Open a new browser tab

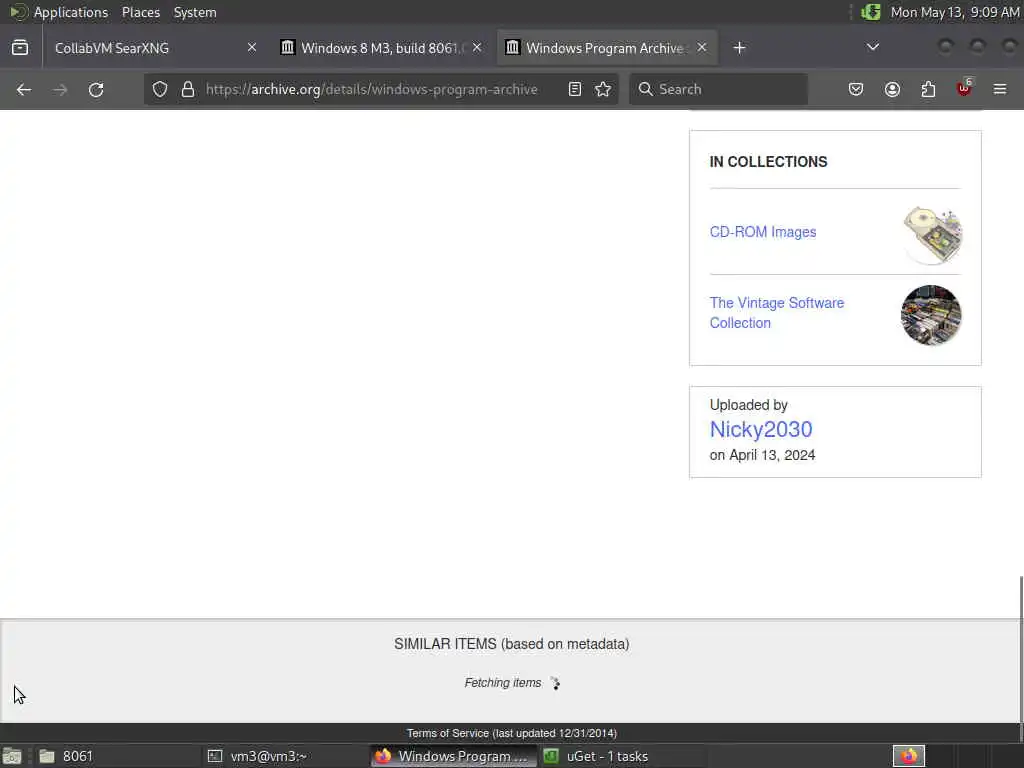pos(739,48)
